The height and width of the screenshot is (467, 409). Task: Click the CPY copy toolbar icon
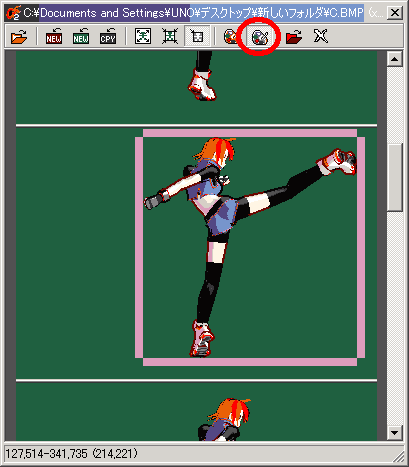pyautogui.click(x=108, y=36)
